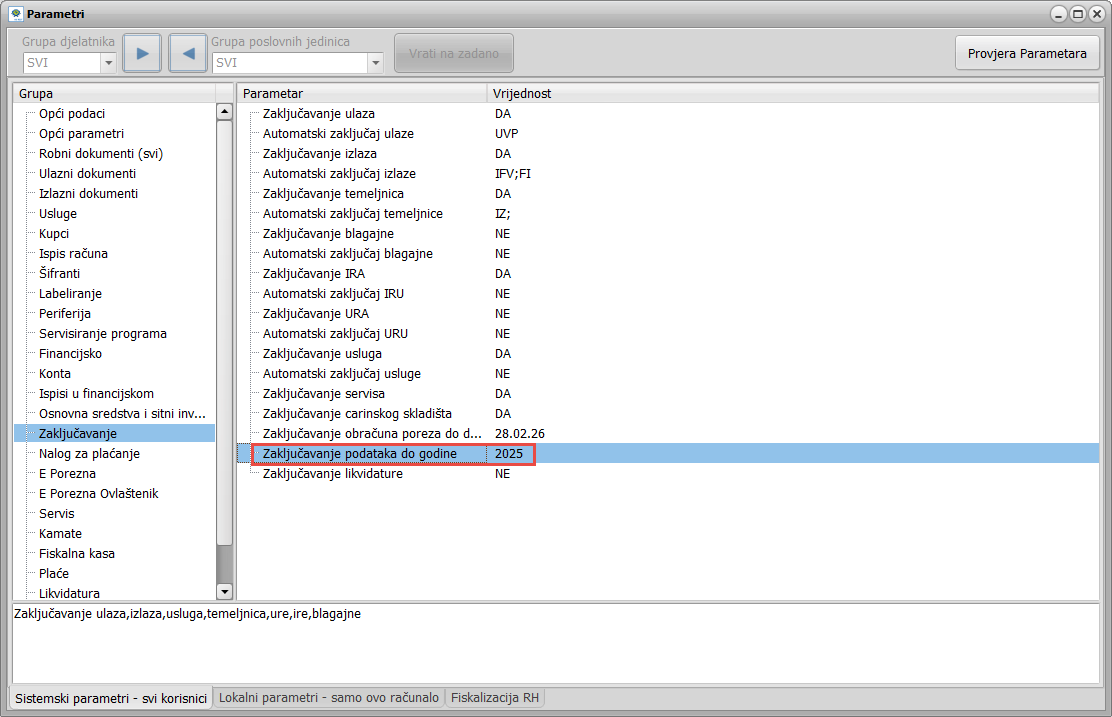Click the back arrow navigation button
1112x717 pixels.
(187, 53)
